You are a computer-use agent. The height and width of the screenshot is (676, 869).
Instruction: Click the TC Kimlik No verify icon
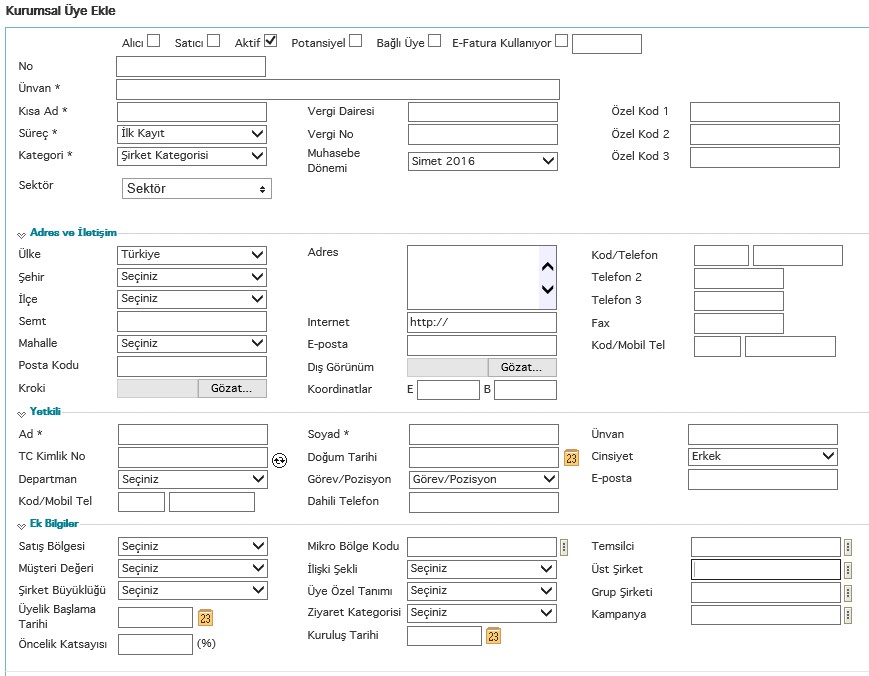click(x=279, y=460)
